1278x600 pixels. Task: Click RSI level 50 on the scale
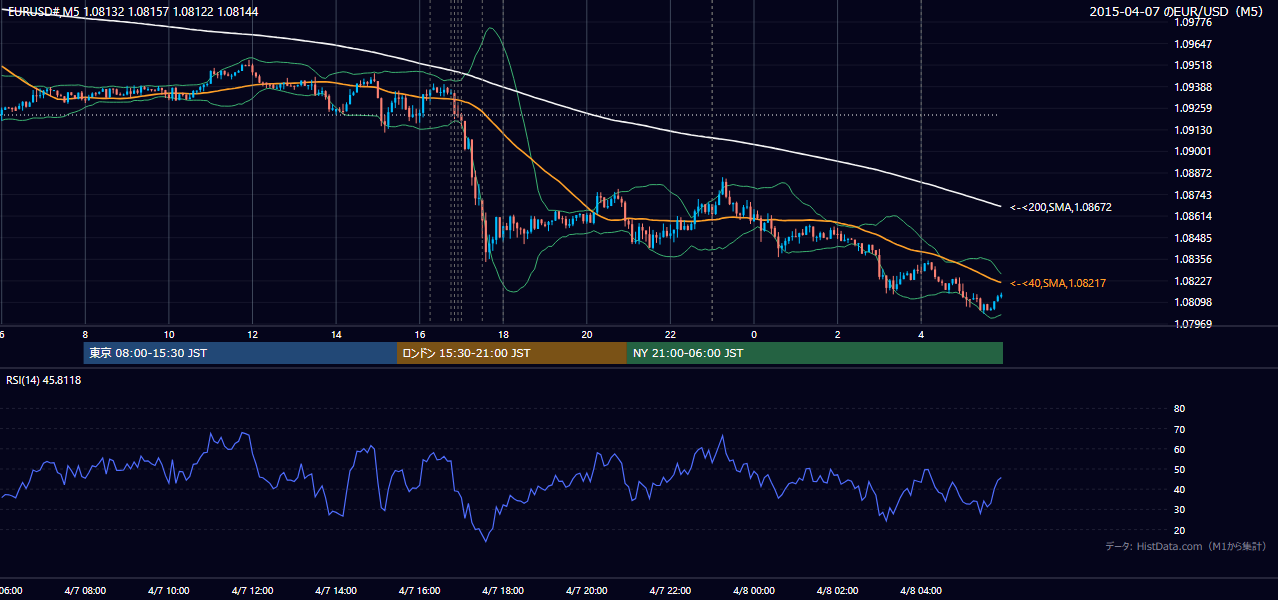tap(1179, 470)
